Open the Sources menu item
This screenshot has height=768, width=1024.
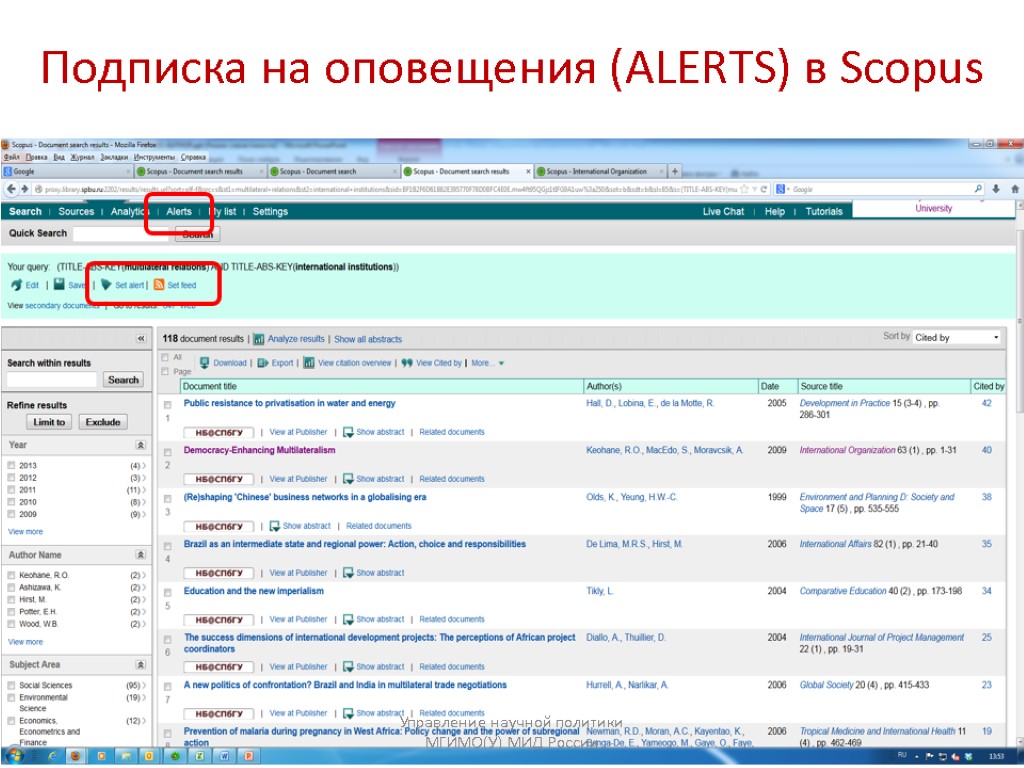pos(76,212)
